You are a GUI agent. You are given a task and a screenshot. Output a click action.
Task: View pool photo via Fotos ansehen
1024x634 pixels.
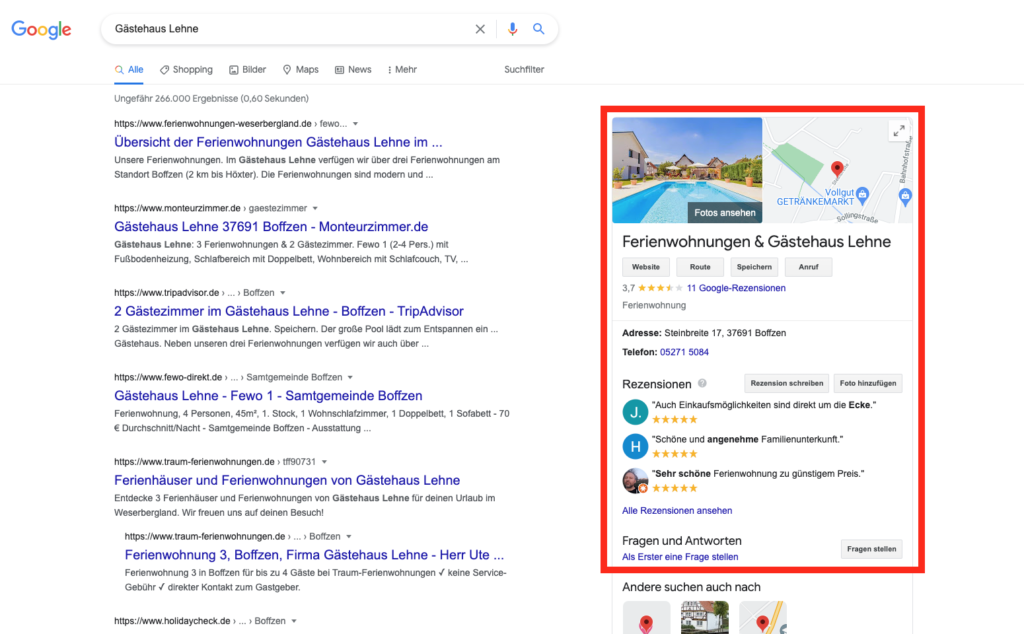coord(724,213)
